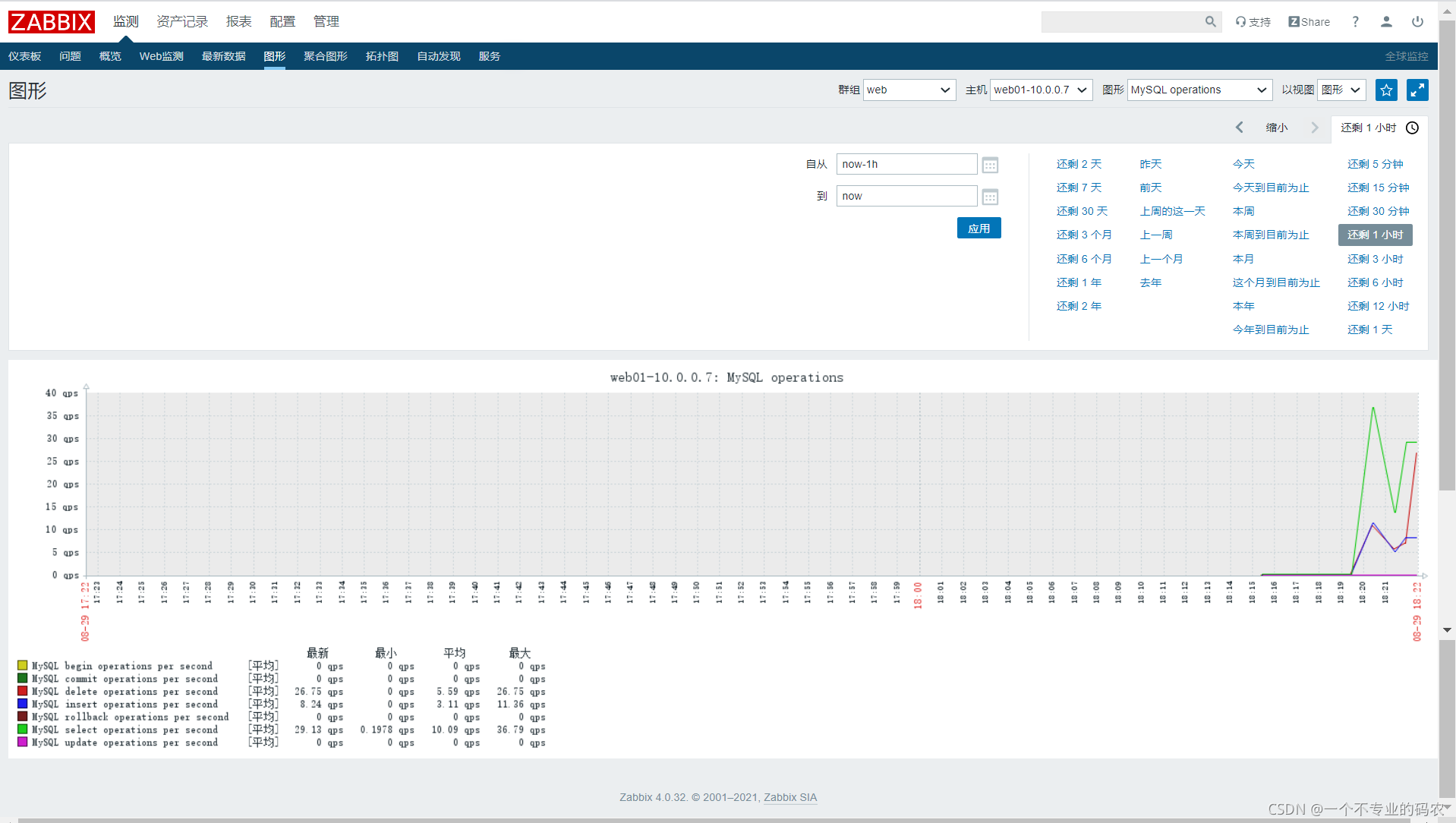Select 本周 time range
This screenshot has height=823, width=1456.
(1243, 211)
